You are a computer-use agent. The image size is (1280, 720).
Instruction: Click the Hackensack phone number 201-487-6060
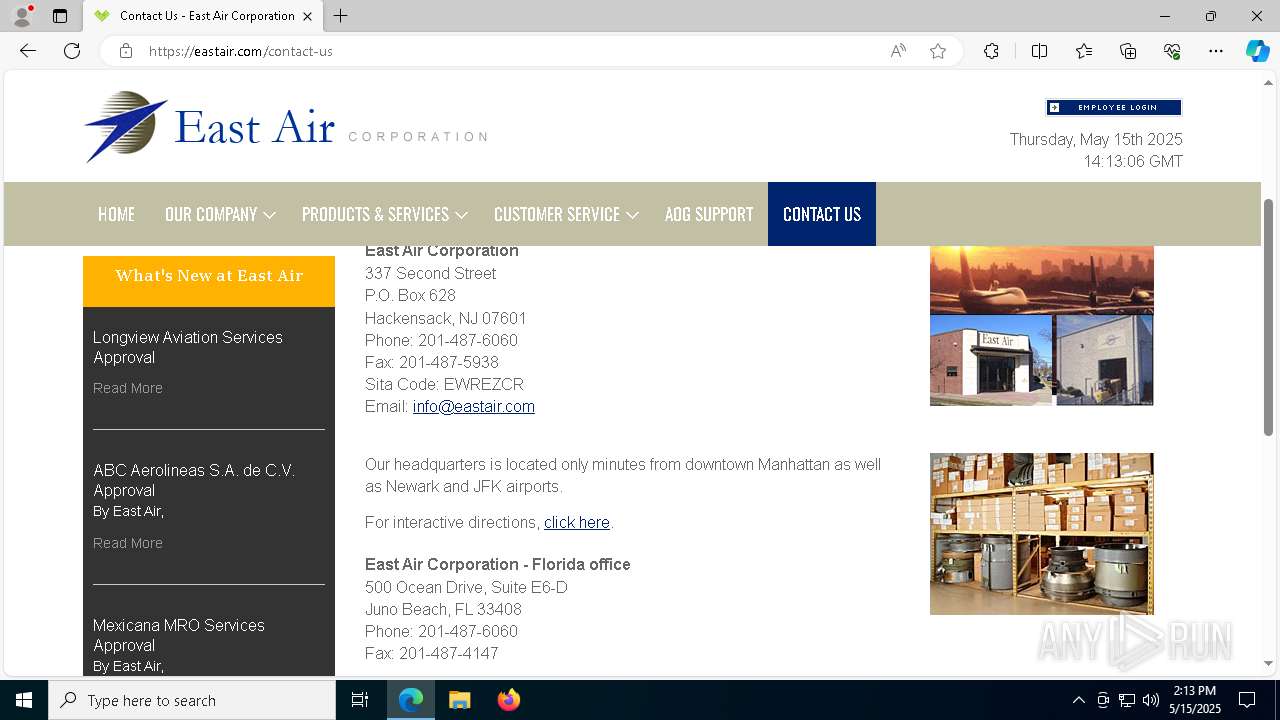(468, 341)
